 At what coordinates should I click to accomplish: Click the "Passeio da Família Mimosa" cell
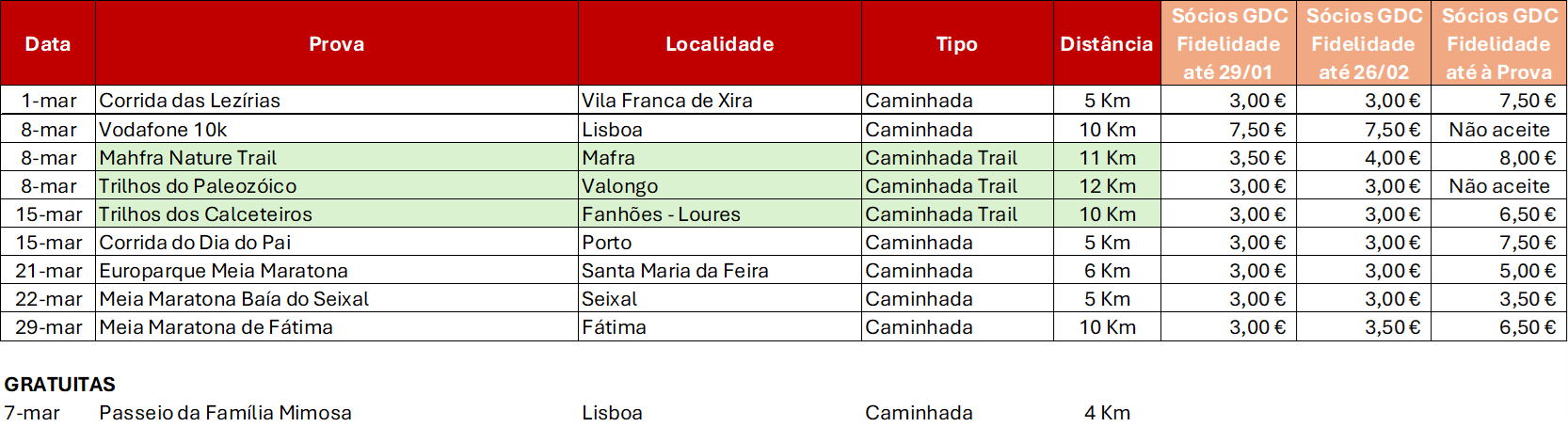point(225,413)
